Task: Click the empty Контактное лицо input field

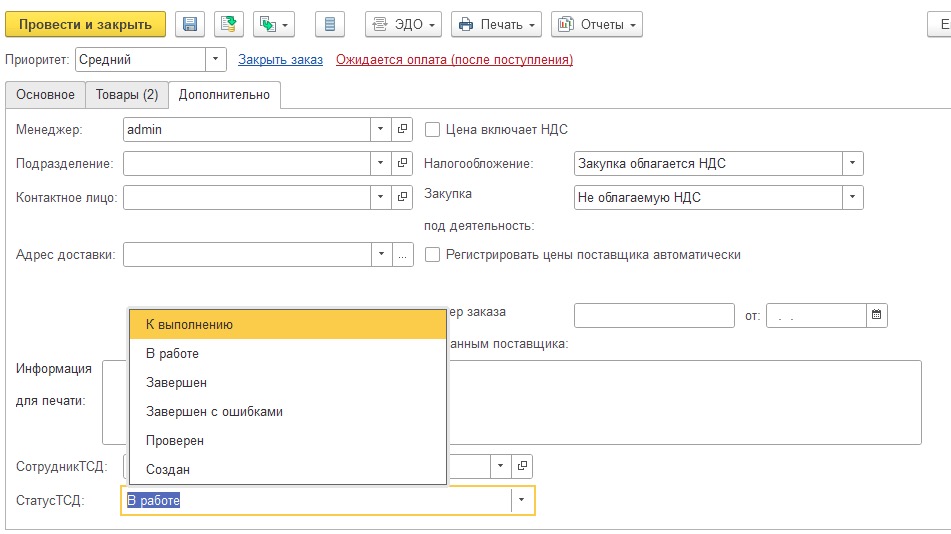Action: point(247,197)
